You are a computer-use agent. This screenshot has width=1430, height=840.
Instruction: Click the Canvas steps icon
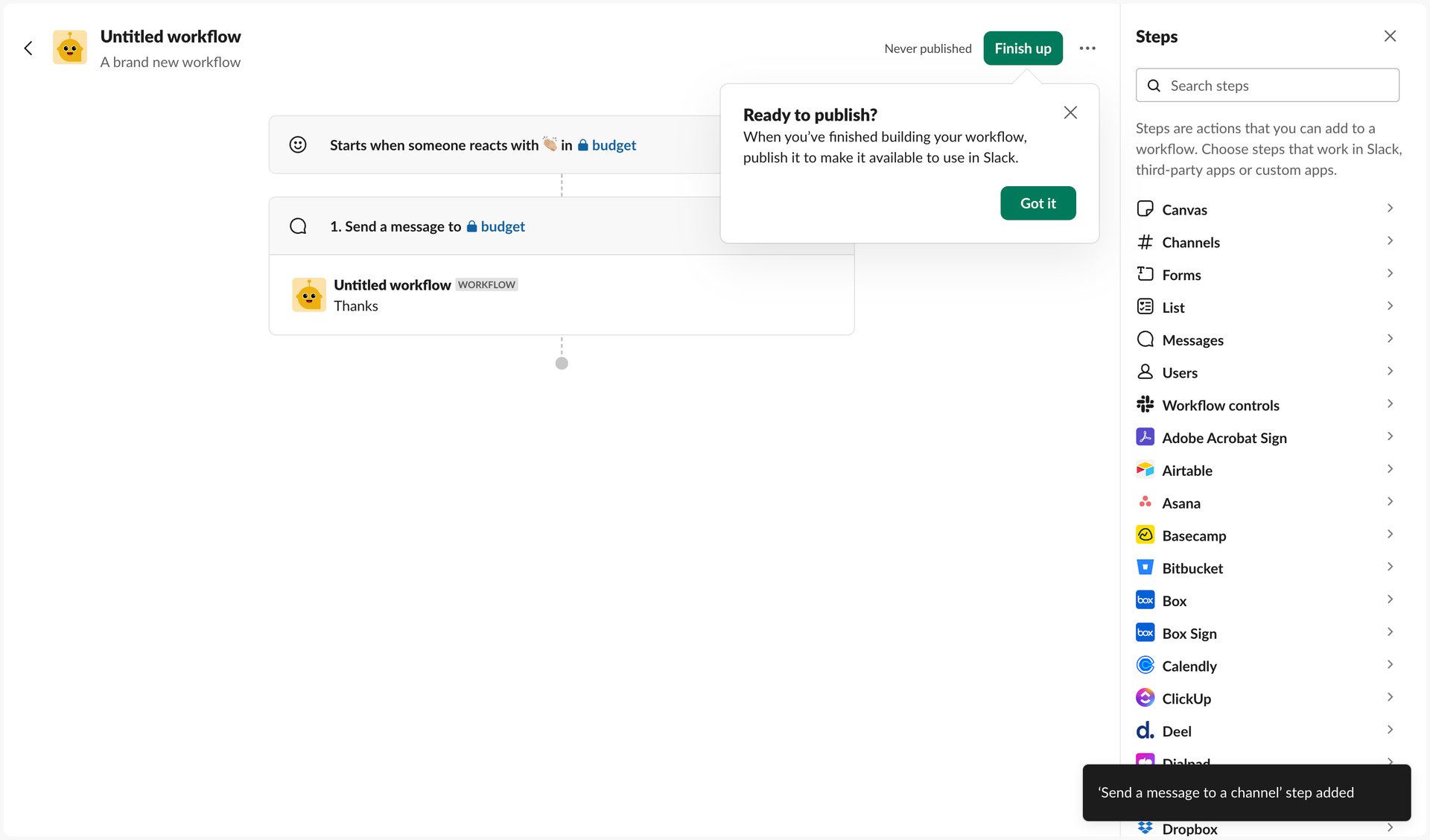point(1145,209)
